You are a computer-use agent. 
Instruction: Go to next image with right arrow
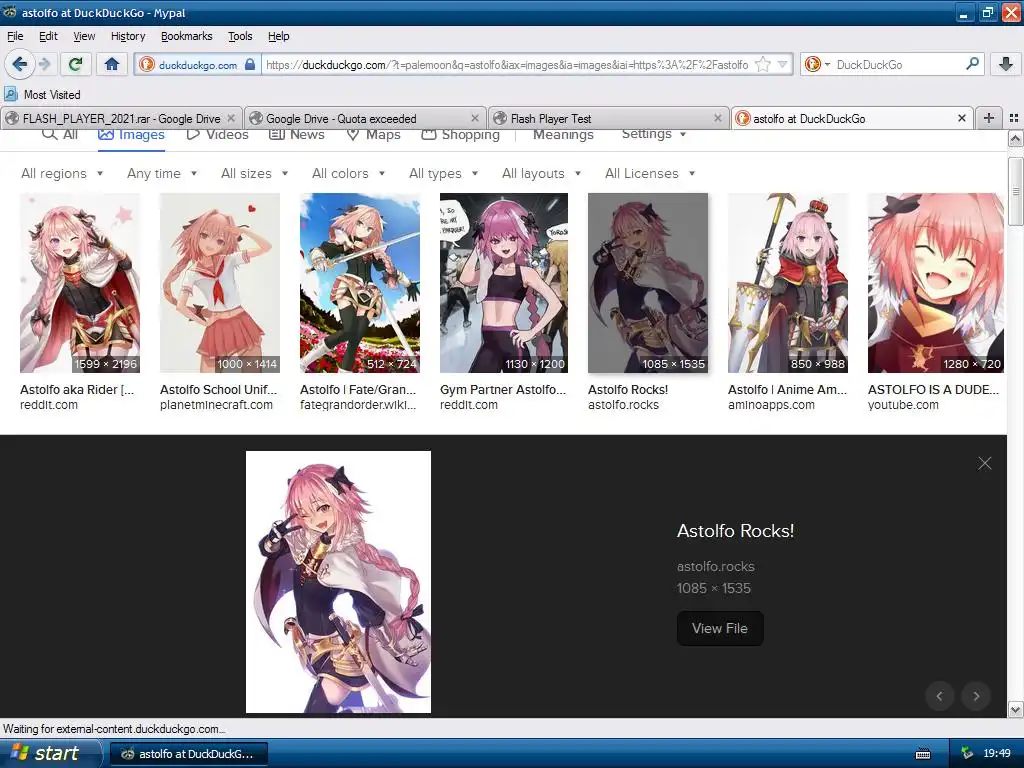pyautogui.click(x=976, y=696)
